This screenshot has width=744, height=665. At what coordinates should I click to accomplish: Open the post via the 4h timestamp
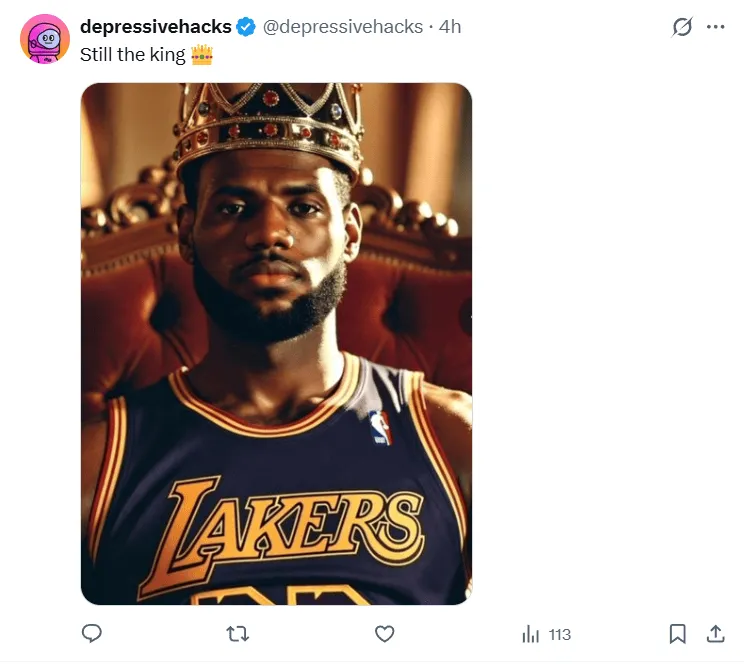pos(450,27)
